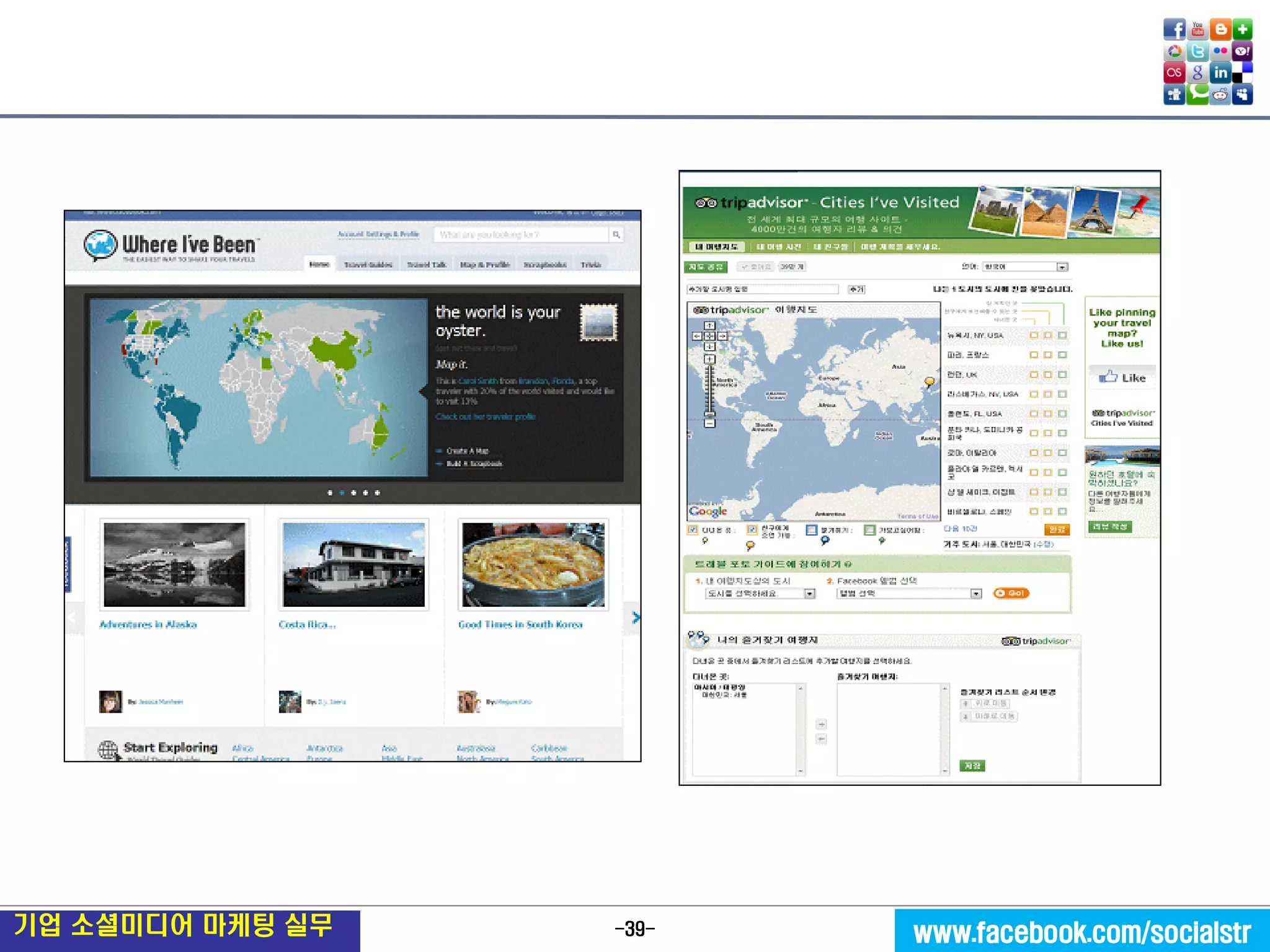The image size is (1270, 952).
Task: Click the orange Go! button
Action: 1011,593
